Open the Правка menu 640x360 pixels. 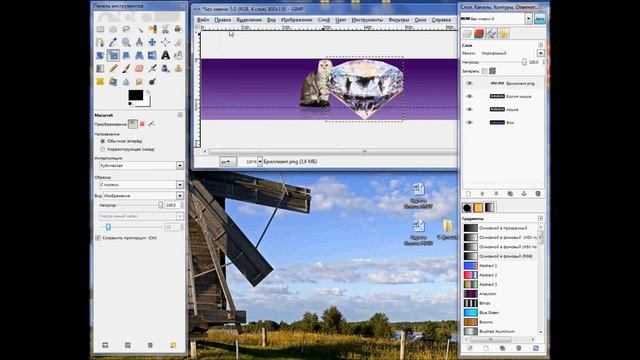tap(222, 20)
